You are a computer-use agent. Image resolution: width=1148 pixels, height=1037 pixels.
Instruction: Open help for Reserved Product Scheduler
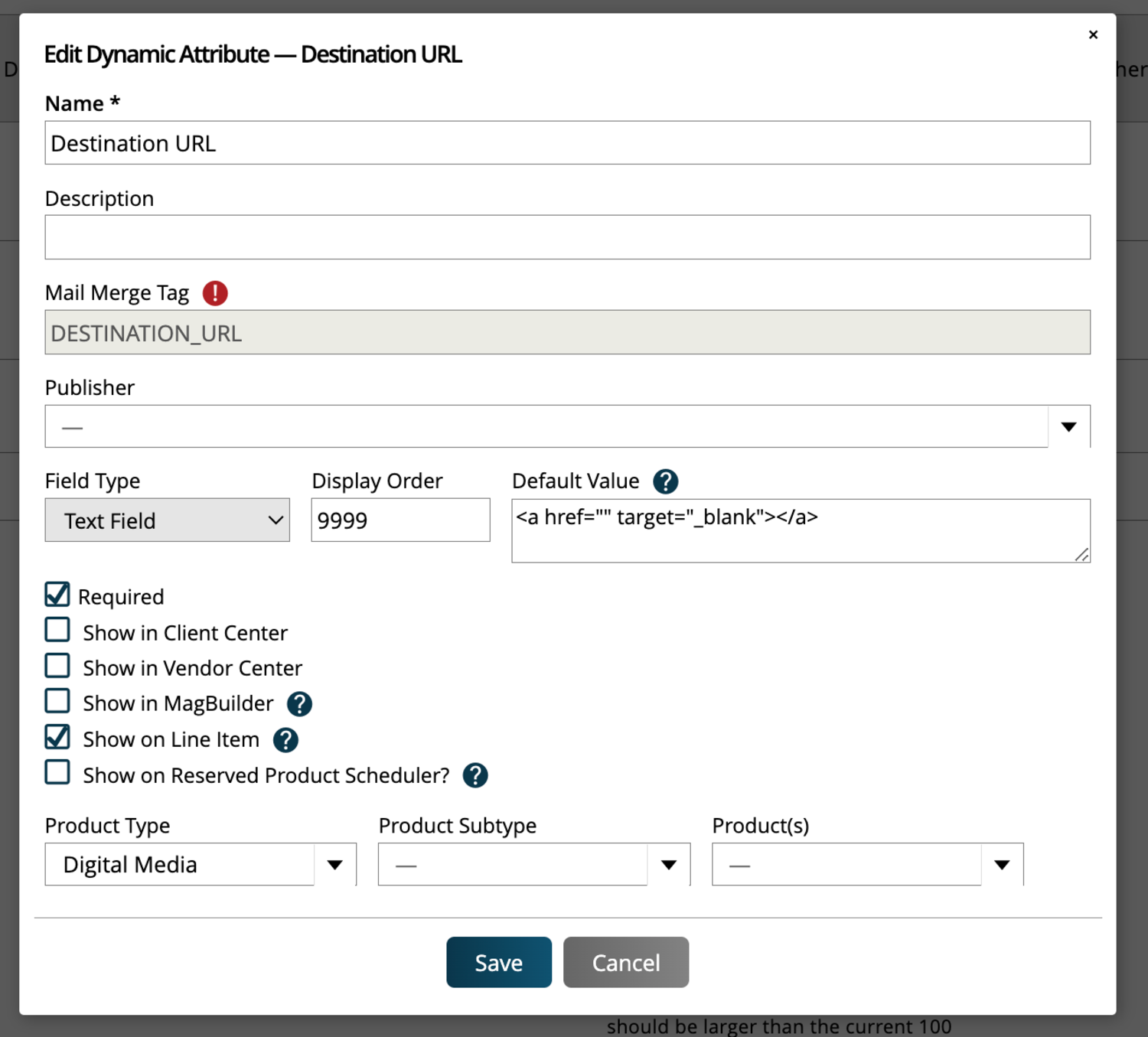pyautogui.click(x=475, y=775)
